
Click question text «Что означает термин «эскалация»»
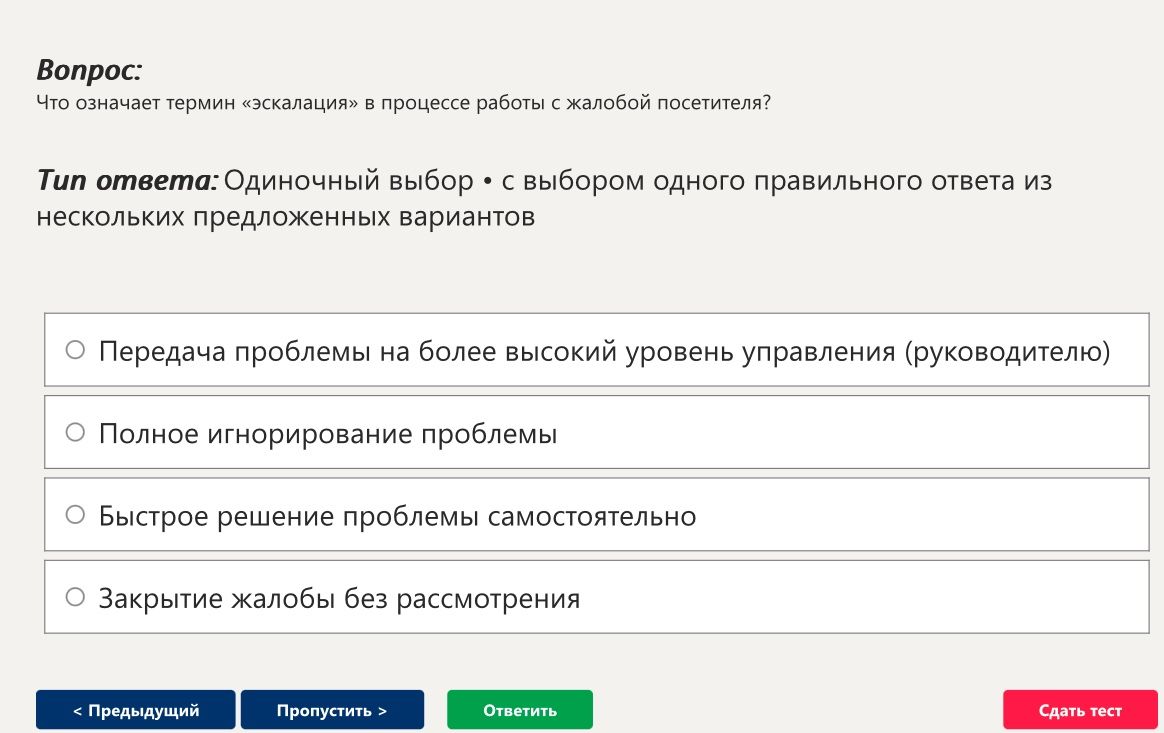click(197, 102)
